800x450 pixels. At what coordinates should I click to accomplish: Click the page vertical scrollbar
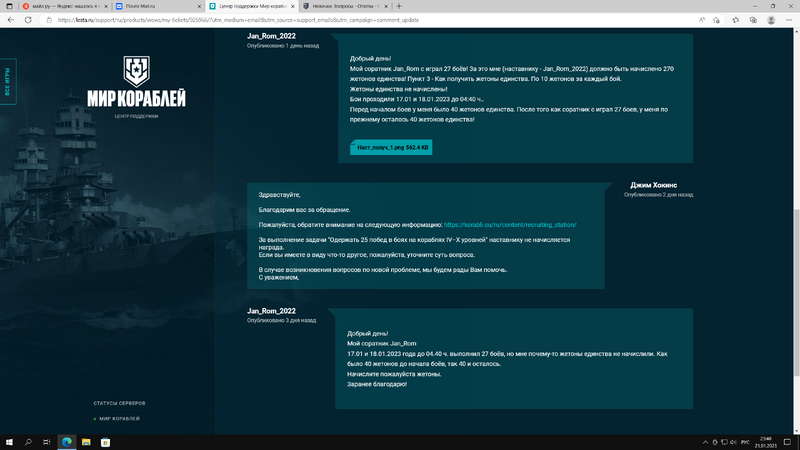coord(796,230)
